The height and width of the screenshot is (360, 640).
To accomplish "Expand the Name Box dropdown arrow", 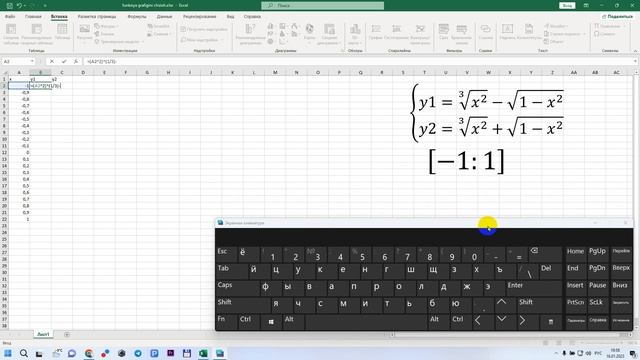I will point(32,61).
